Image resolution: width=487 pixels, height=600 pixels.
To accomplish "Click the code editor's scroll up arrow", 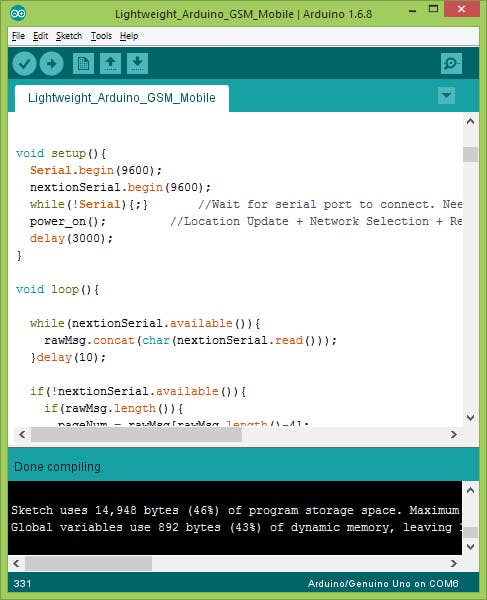I will pyautogui.click(x=471, y=122).
